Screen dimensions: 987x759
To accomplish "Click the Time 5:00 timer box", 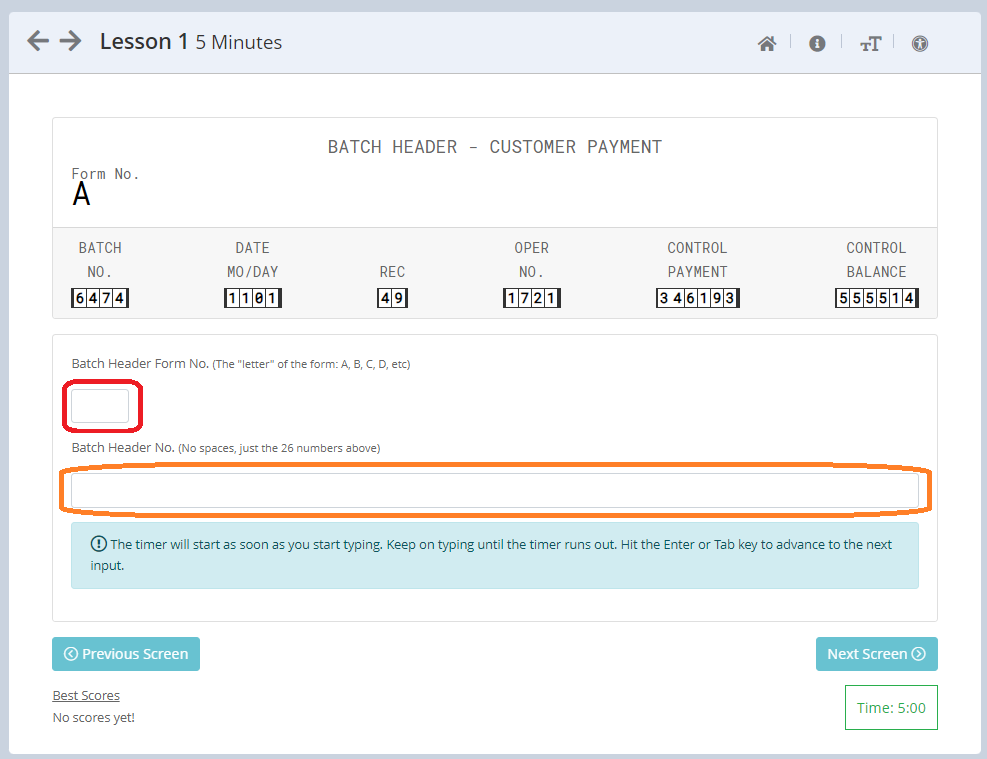I will tap(891, 708).
